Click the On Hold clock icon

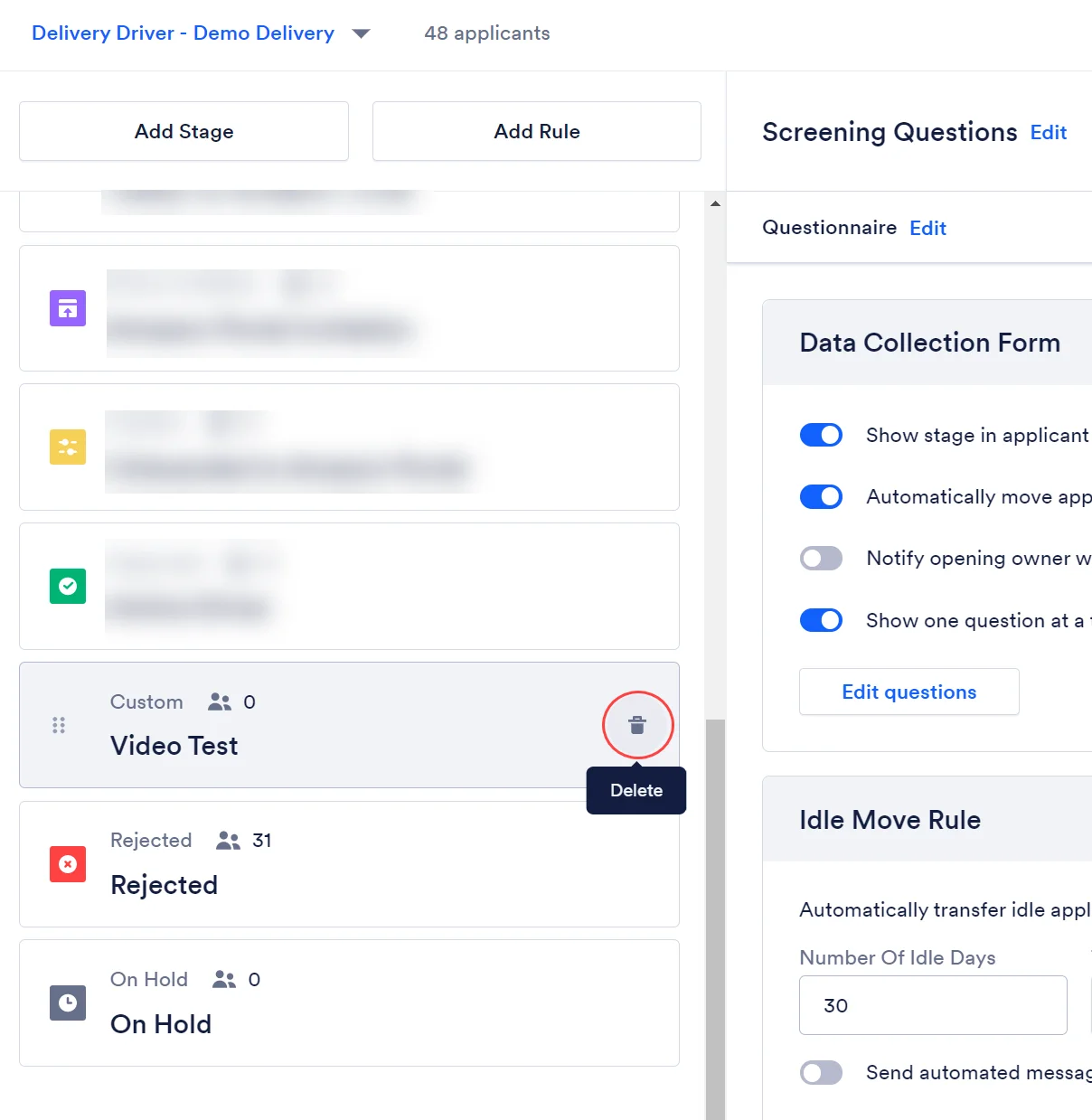click(x=68, y=1002)
